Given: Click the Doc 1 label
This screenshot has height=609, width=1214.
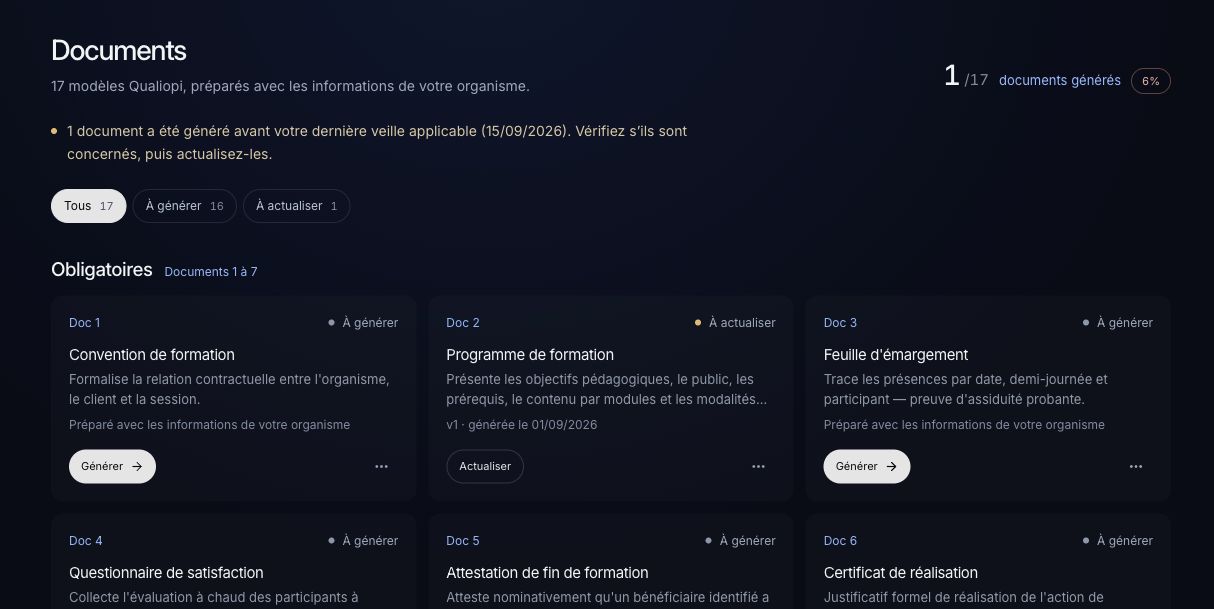Looking at the screenshot, I should (x=85, y=323).
